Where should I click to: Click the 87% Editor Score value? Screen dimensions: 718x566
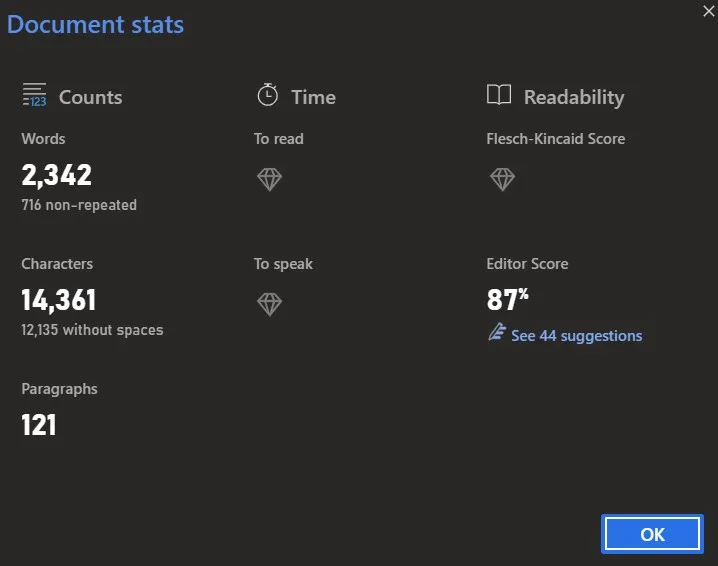point(507,301)
